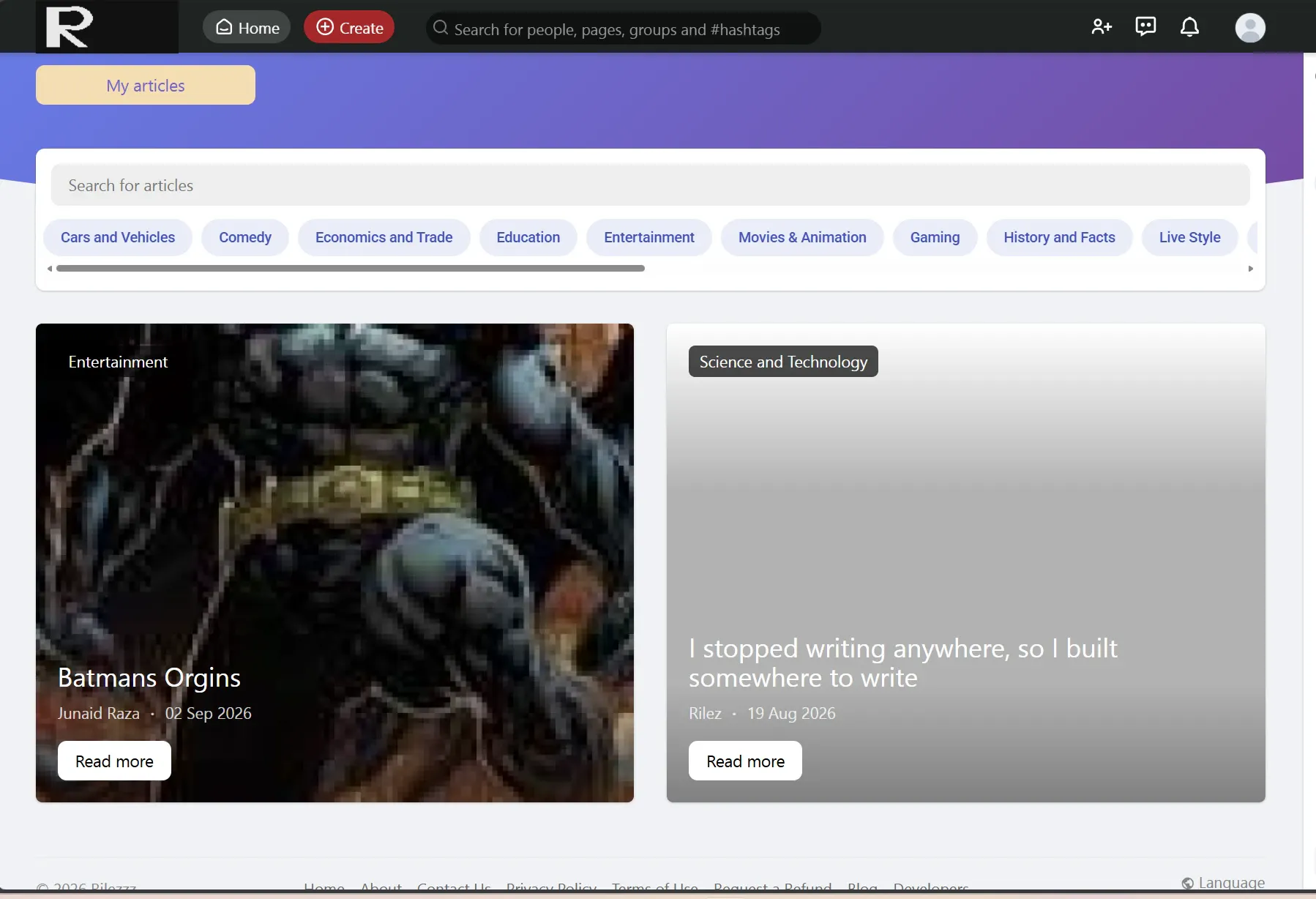This screenshot has height=899, width=1316.
Task: Click the Entertainment tag on Batman article
Action: pyautogui.click(x=118, y=362)
